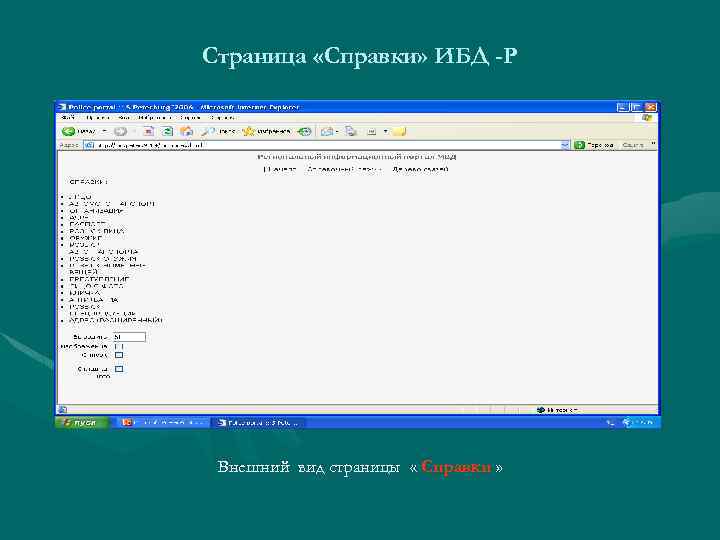Toggle the 'Списки' checkbox
Viewport: 720px width, 540px height.
pyautogui.click(x=119, y=355)
